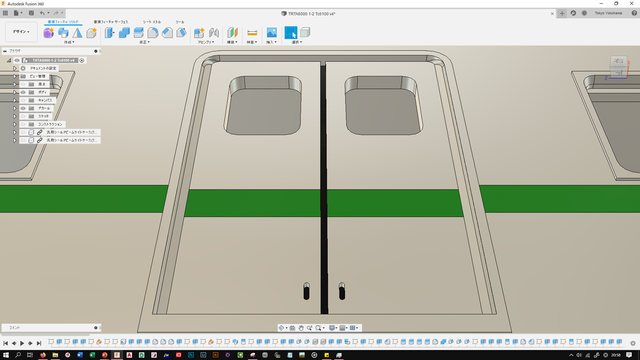The image size is (640, 360).
Task: Select the Chamfer tool
Action: click(167, 33)
